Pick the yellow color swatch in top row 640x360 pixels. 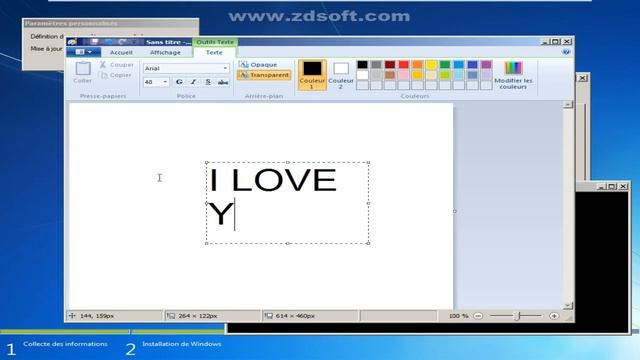point(431,64)
